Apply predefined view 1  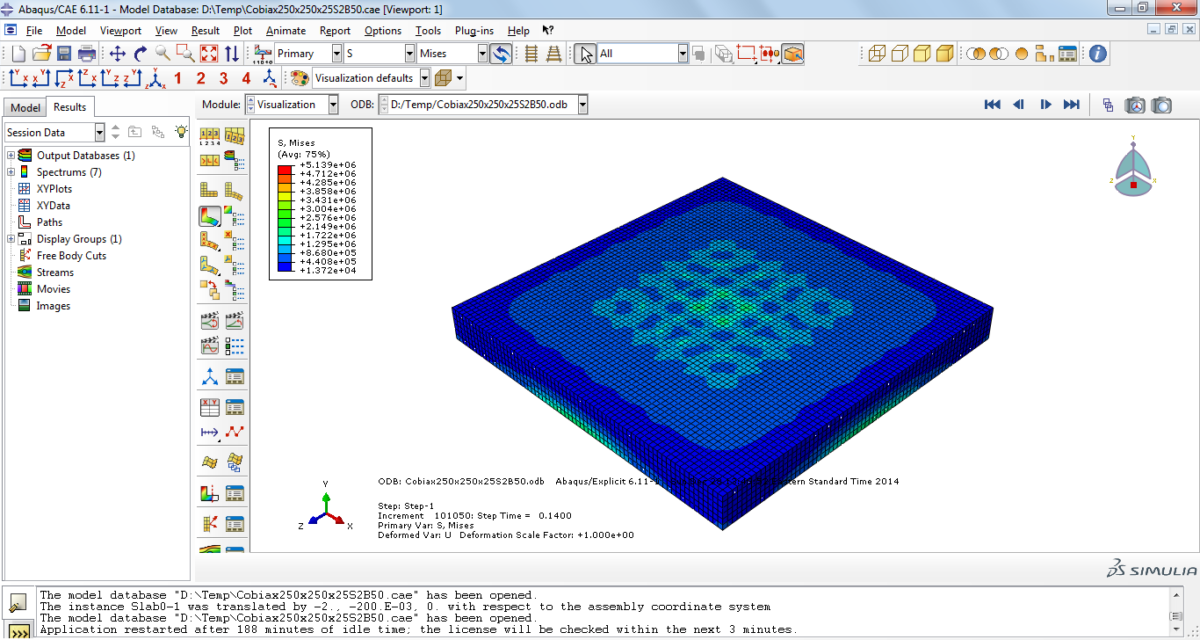[176, 77]
